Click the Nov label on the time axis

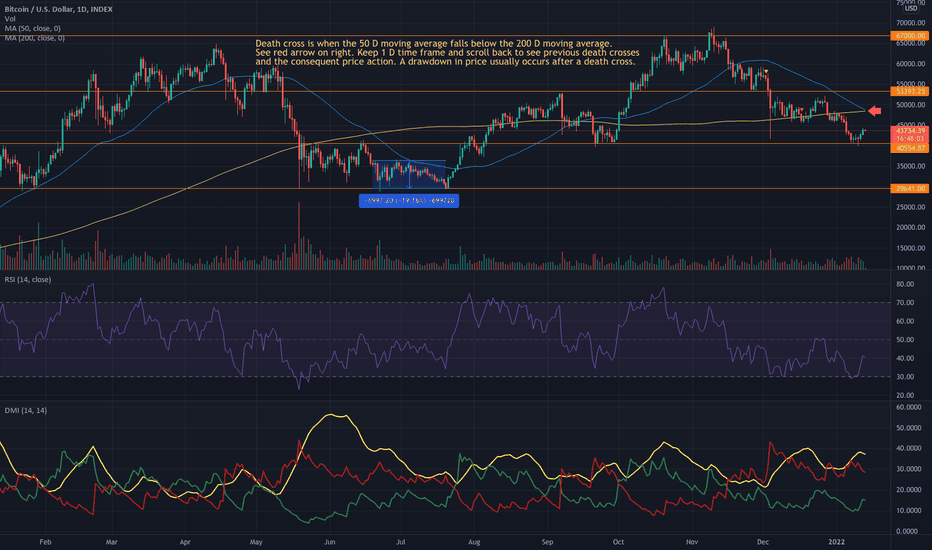[692, 542]
